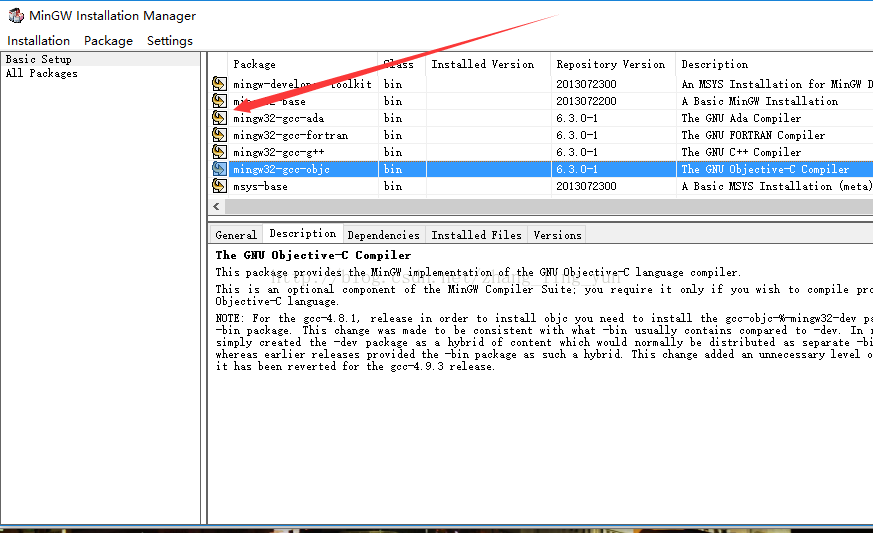Click 'An MSYS Installation for MinGW' description cell
Screen dimensions: 873x533
777,84
